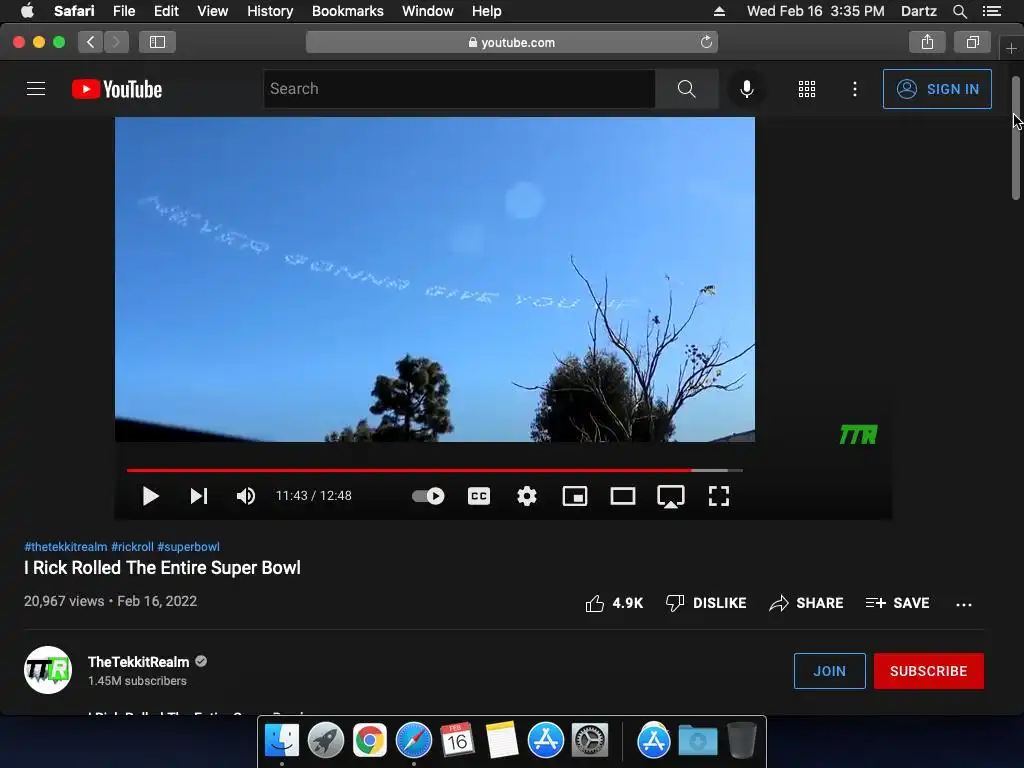Viewport: 1024px width, 768px height.
Task: Enter fullscreen mode
Action: [x=718, y=496]
